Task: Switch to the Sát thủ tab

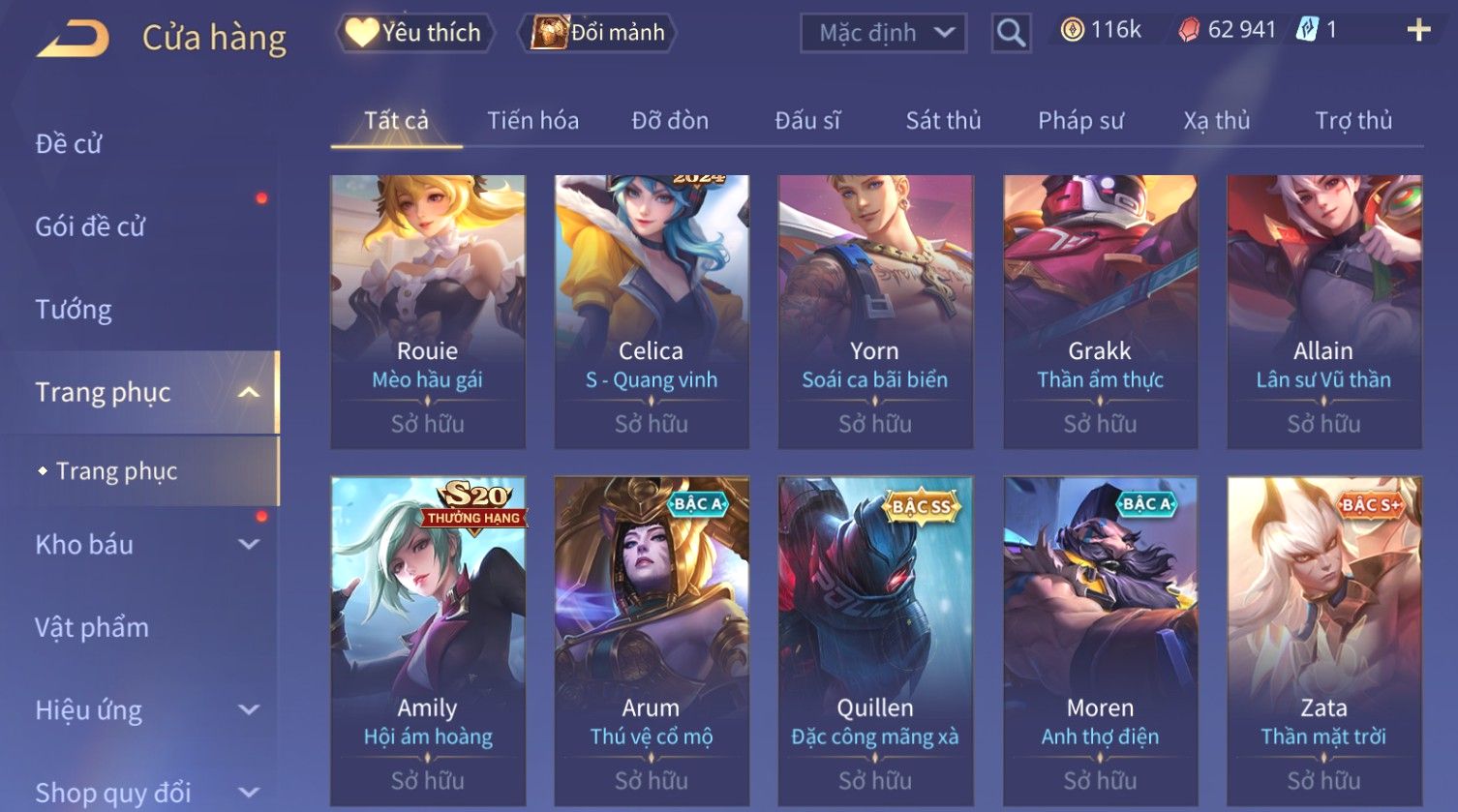Action: pos(943,120)
